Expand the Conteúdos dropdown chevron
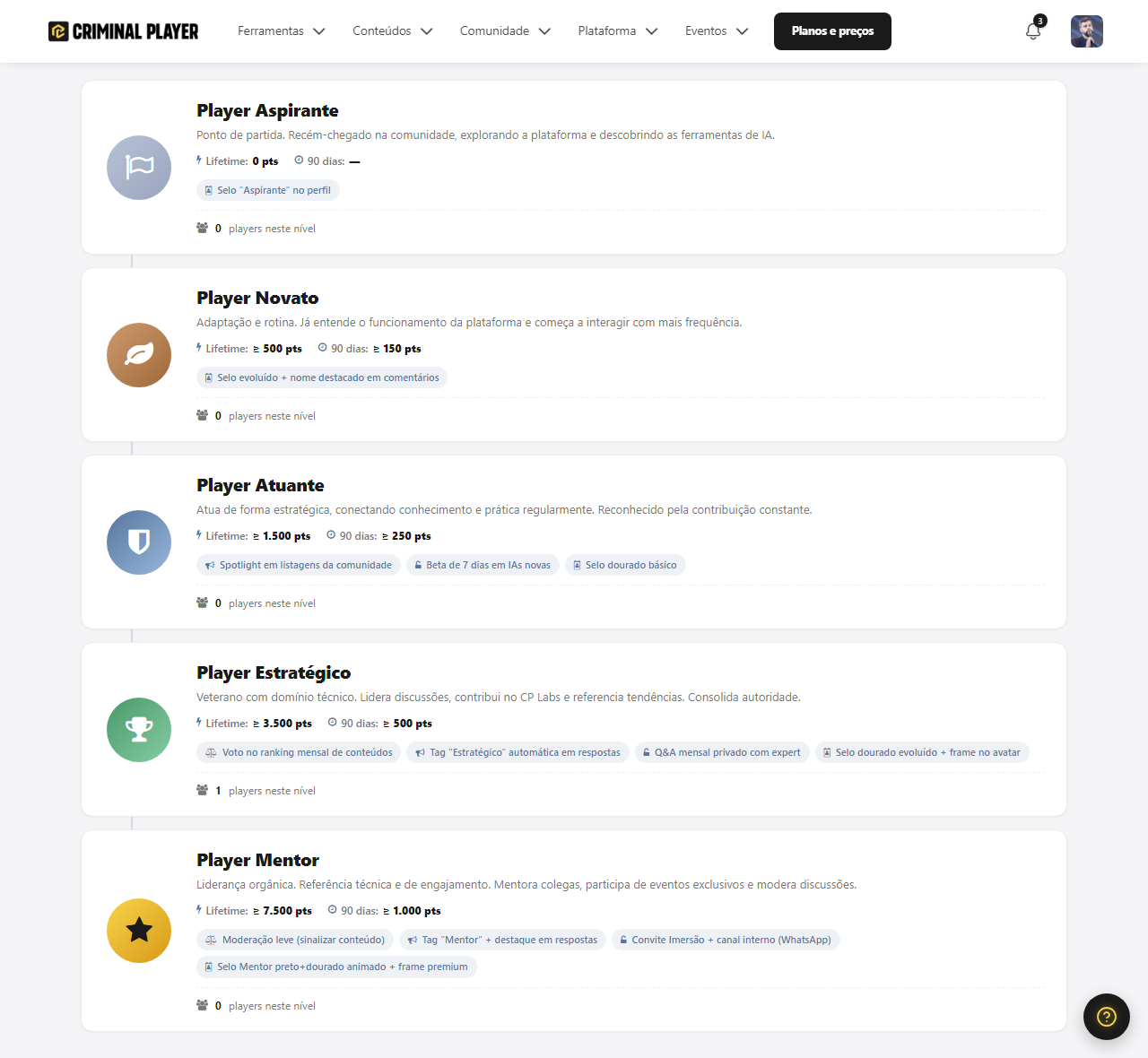Screen dimensions: 1148x1058 click(x=427, y=31)
